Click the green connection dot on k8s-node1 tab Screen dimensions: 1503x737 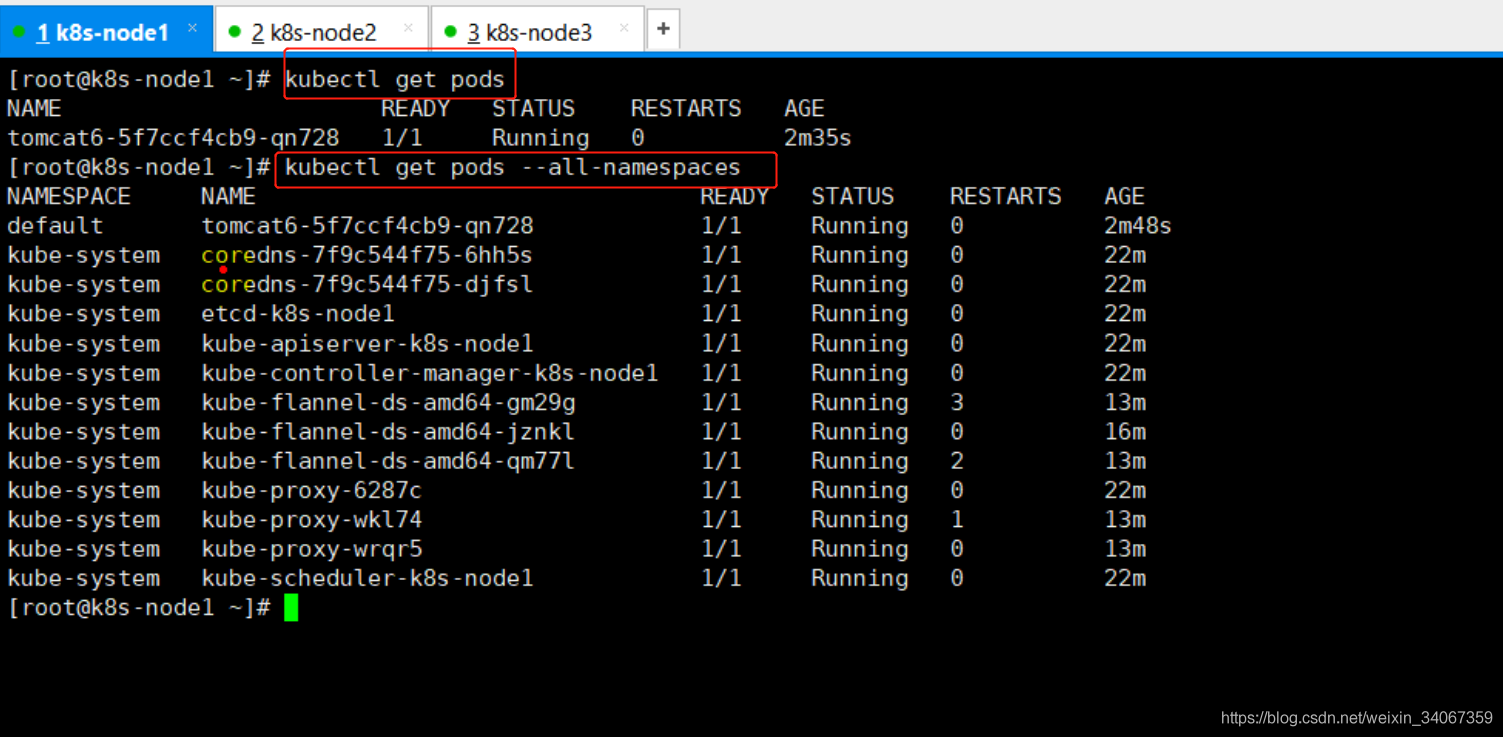tap(19, 32)
